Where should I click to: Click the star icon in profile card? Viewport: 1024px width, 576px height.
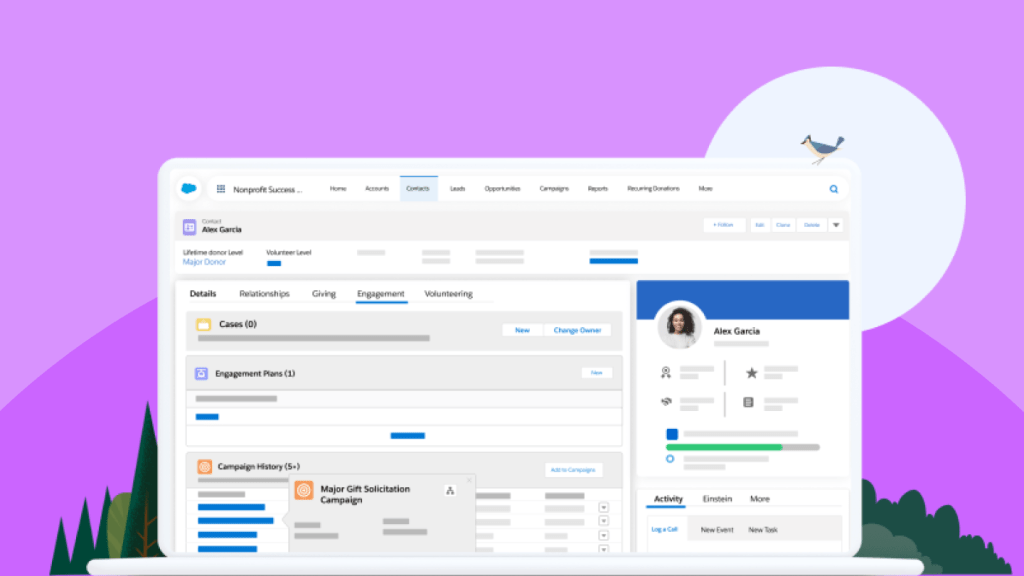tap(752, 373)
